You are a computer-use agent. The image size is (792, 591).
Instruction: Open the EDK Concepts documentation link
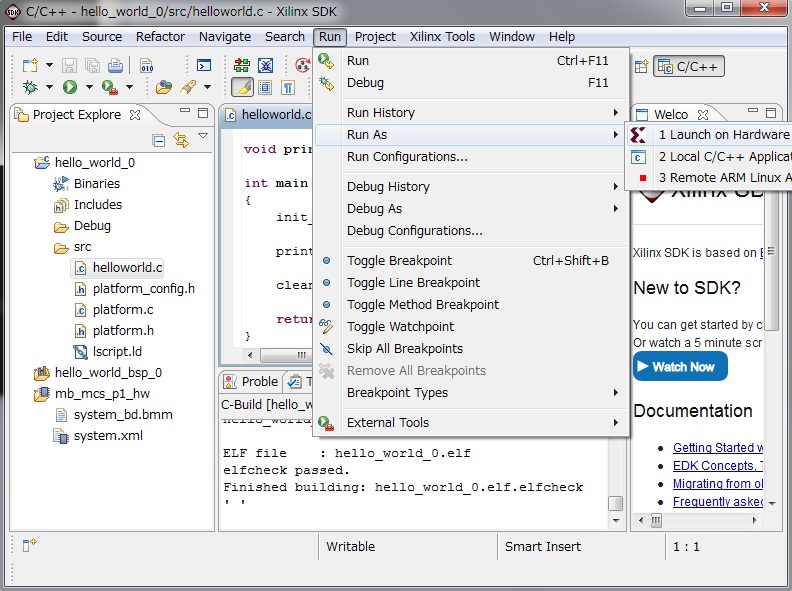click(x=718, y=466)
